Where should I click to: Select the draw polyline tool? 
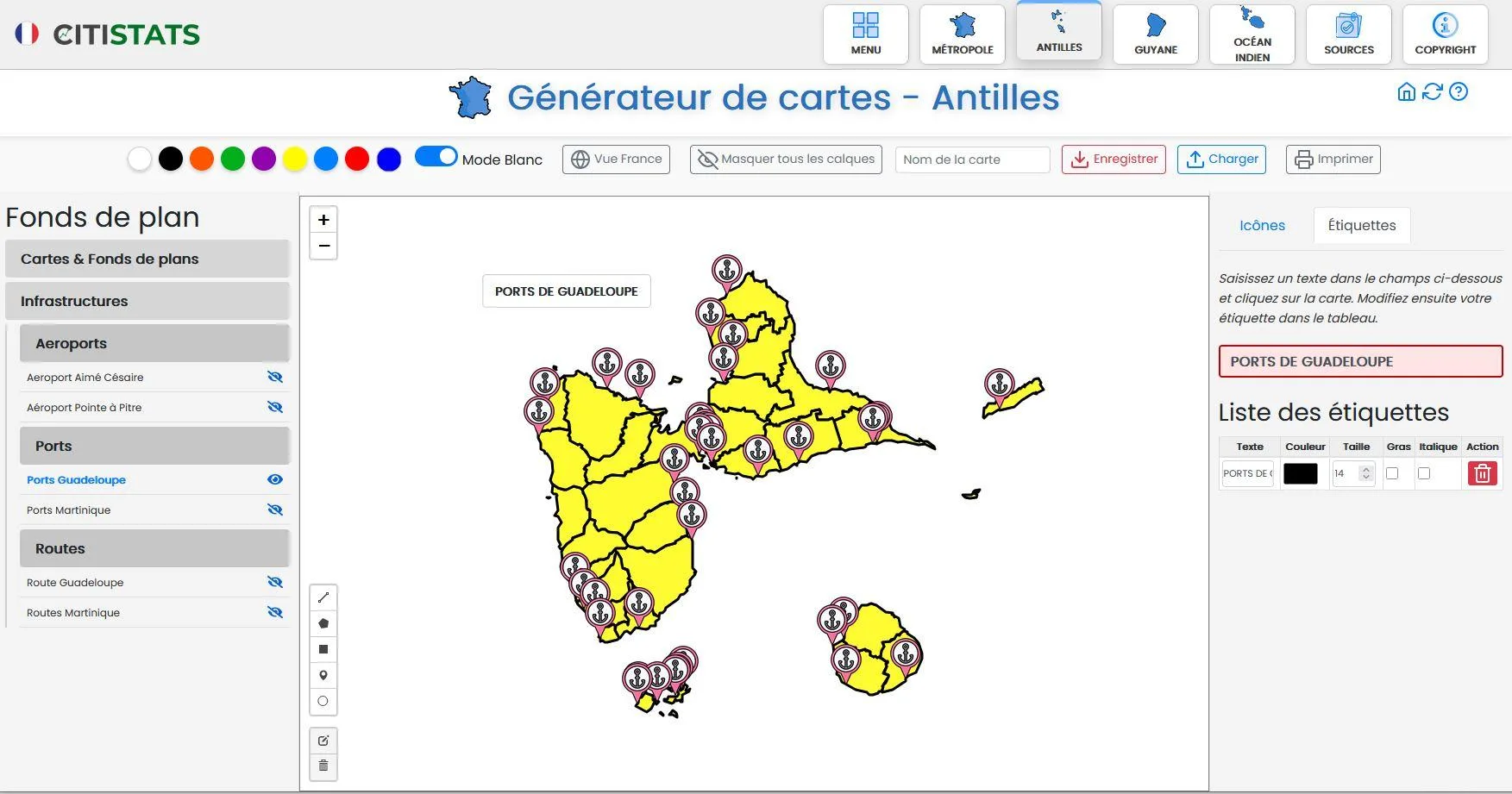(x=323, y=597)
